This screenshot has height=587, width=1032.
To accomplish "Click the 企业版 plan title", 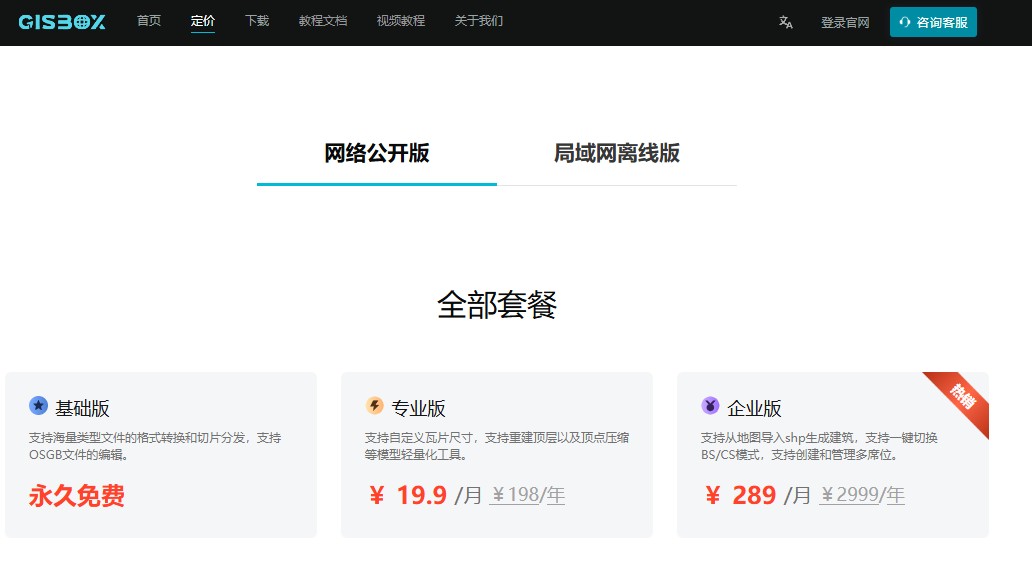I will pos(755,408).
